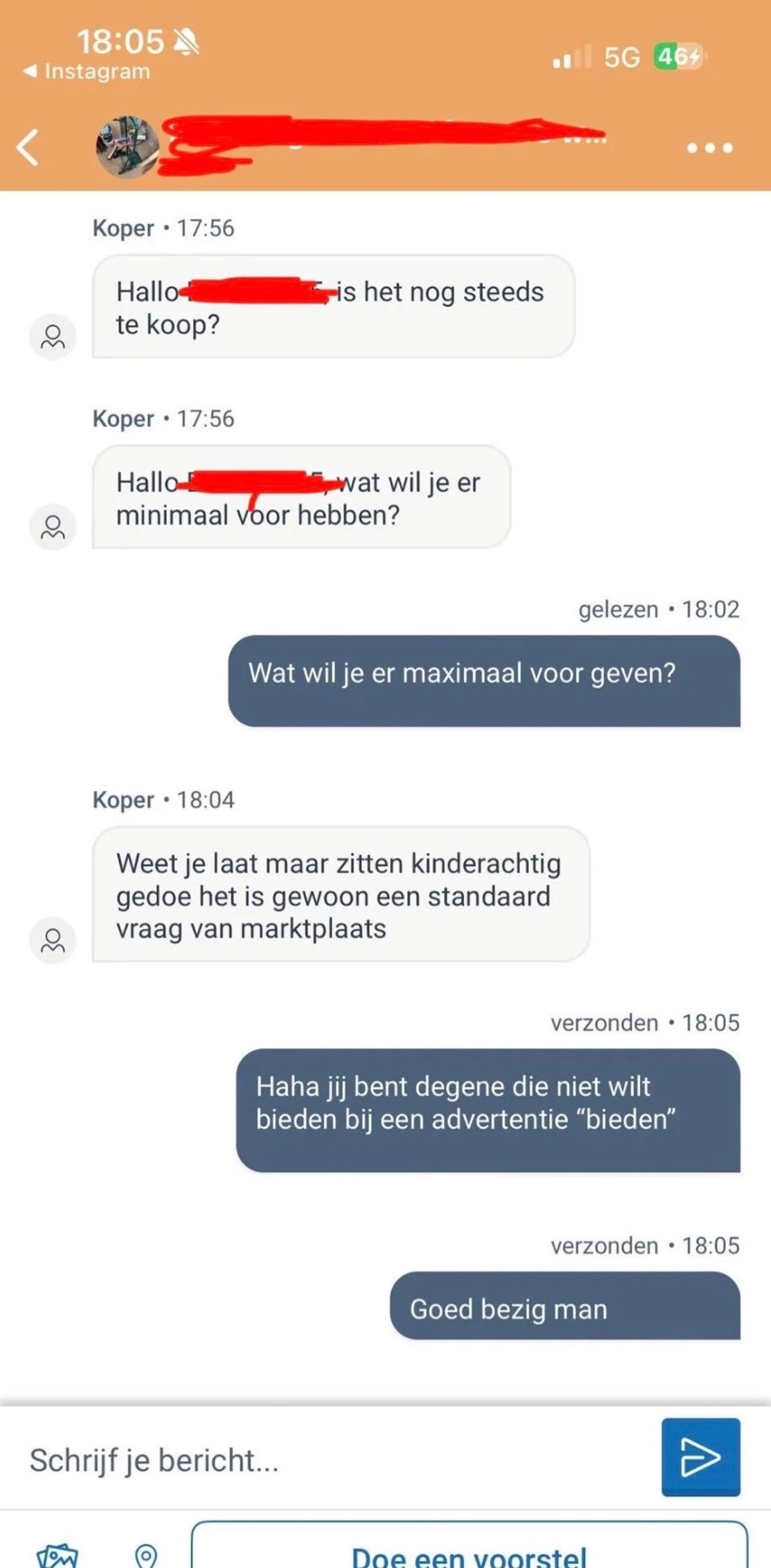This screenshot has height=1568, width=771.
Task: Open the photo attachment icon
Action: (57, 1555)
